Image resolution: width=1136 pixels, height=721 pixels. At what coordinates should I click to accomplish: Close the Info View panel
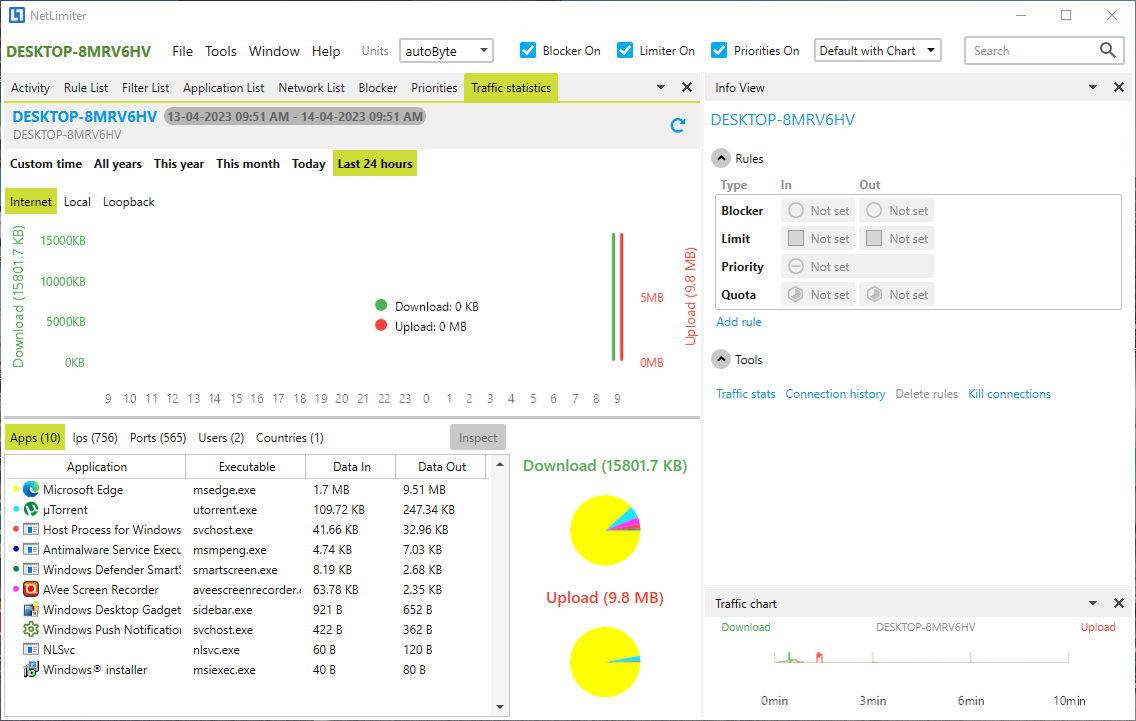(x=1119, y=87)
